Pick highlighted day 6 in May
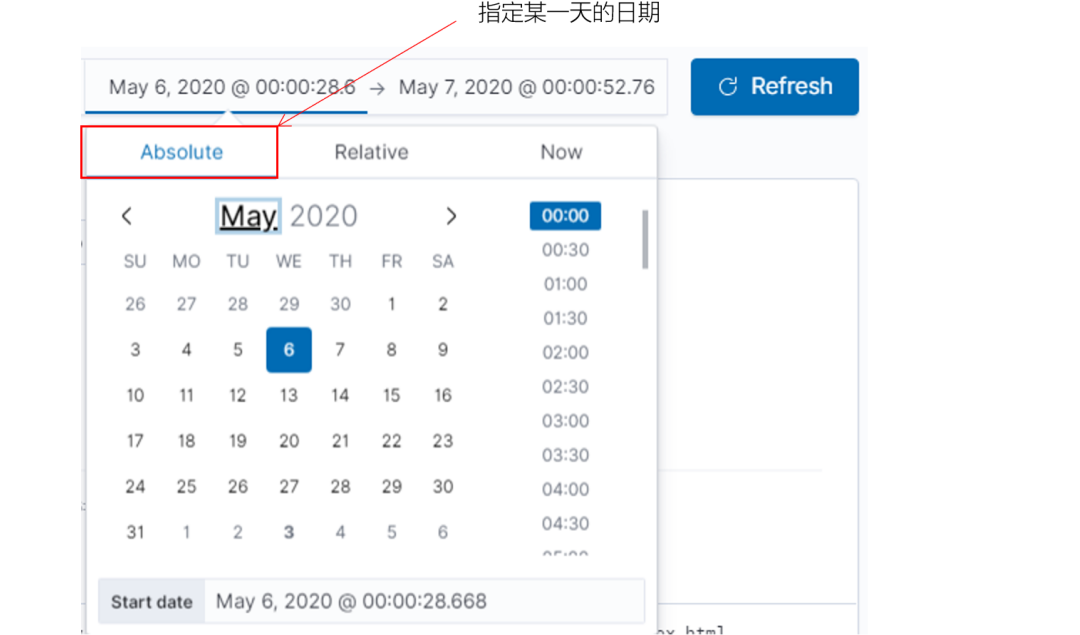The height and width of the screenshot is (635, 1080). tap(289, 350)
